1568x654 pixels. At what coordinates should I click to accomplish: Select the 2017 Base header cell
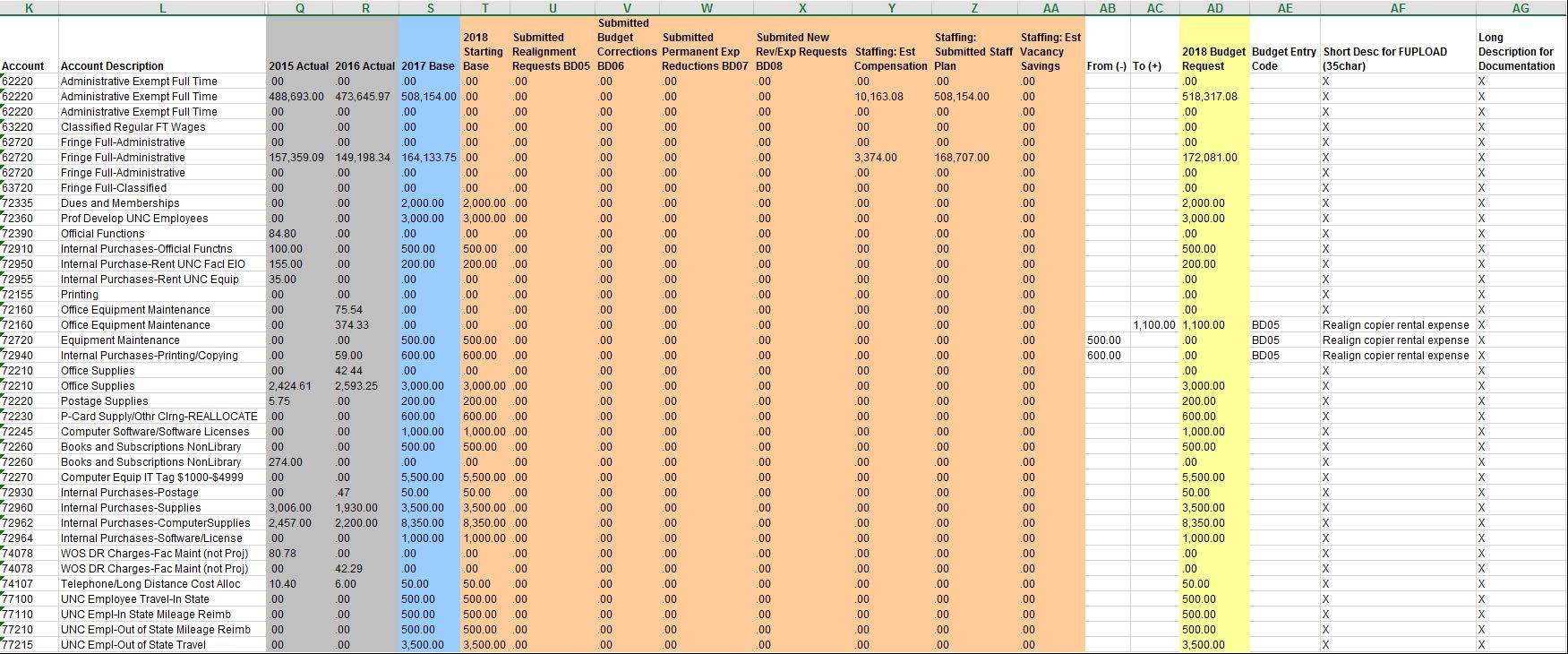tap(427, 66)
